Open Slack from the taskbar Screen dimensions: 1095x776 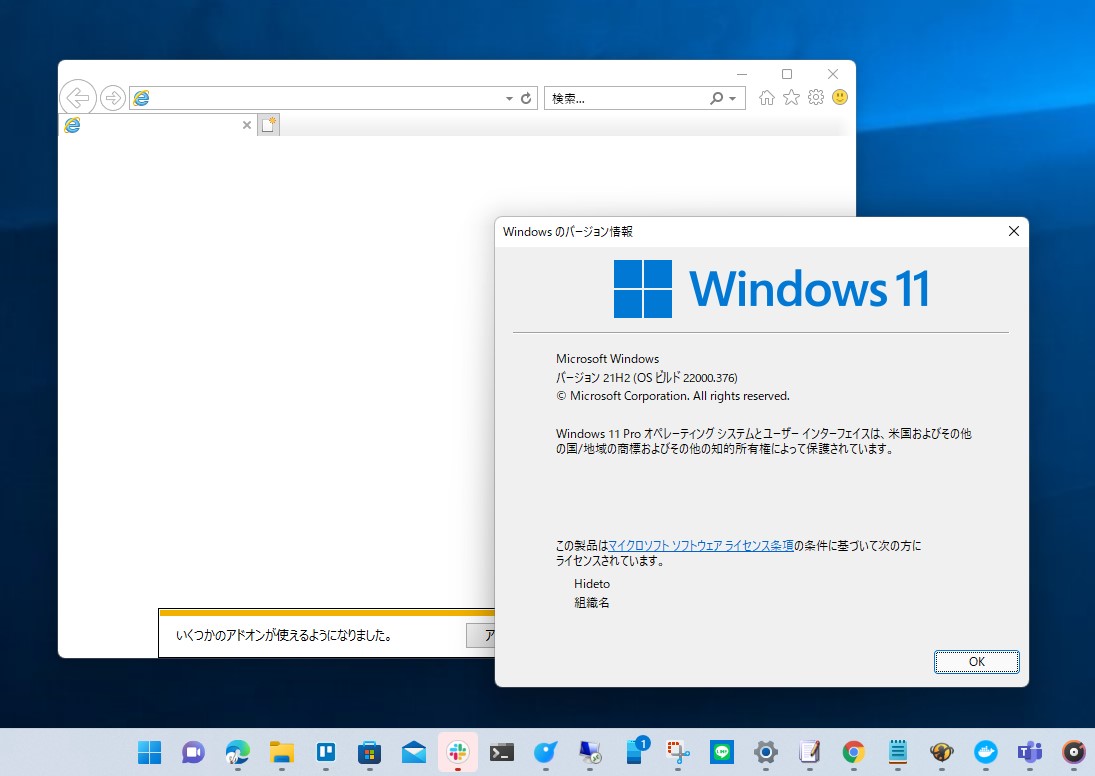457,752
